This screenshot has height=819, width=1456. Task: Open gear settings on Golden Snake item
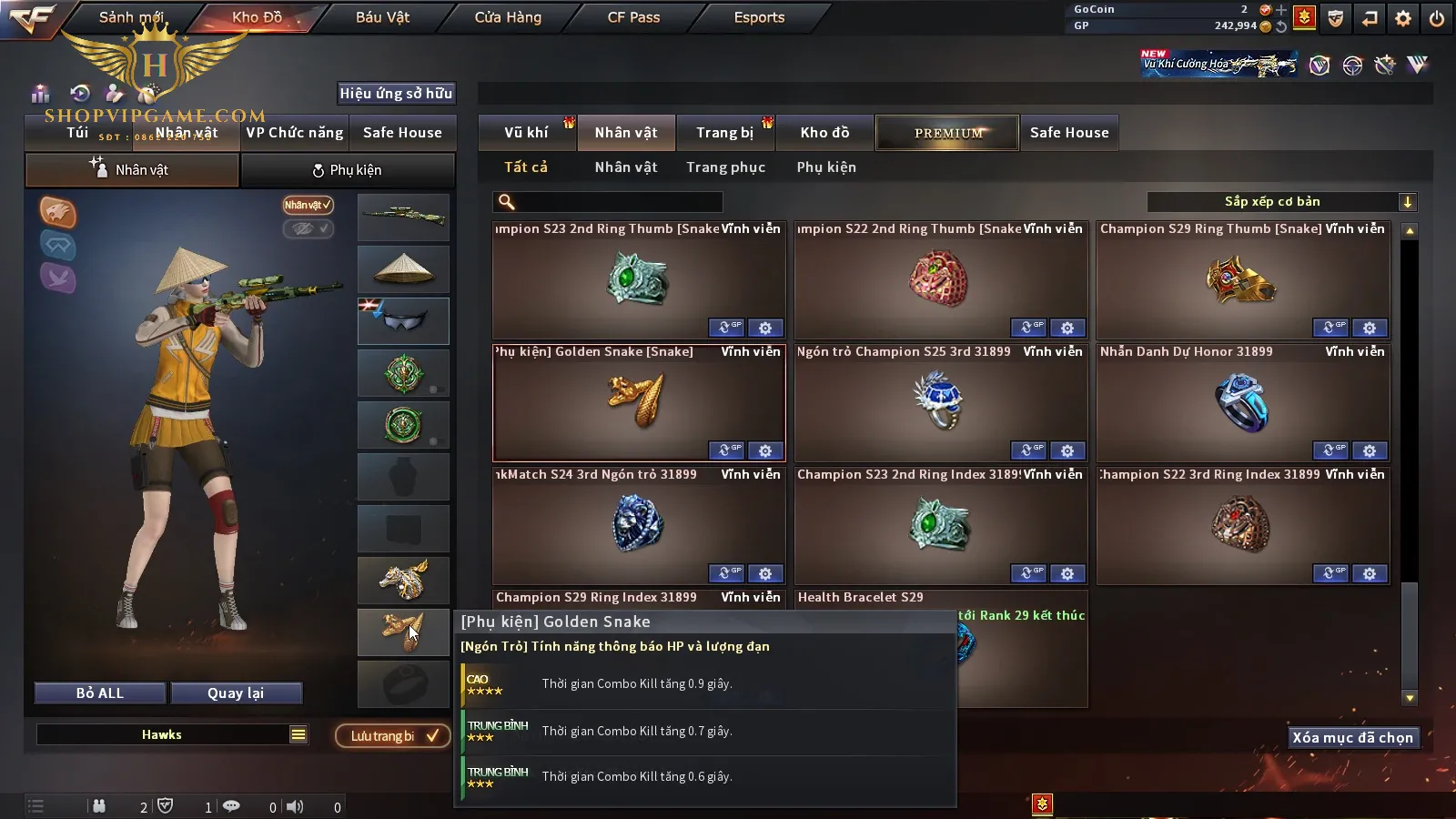click(x=765, y=450)
